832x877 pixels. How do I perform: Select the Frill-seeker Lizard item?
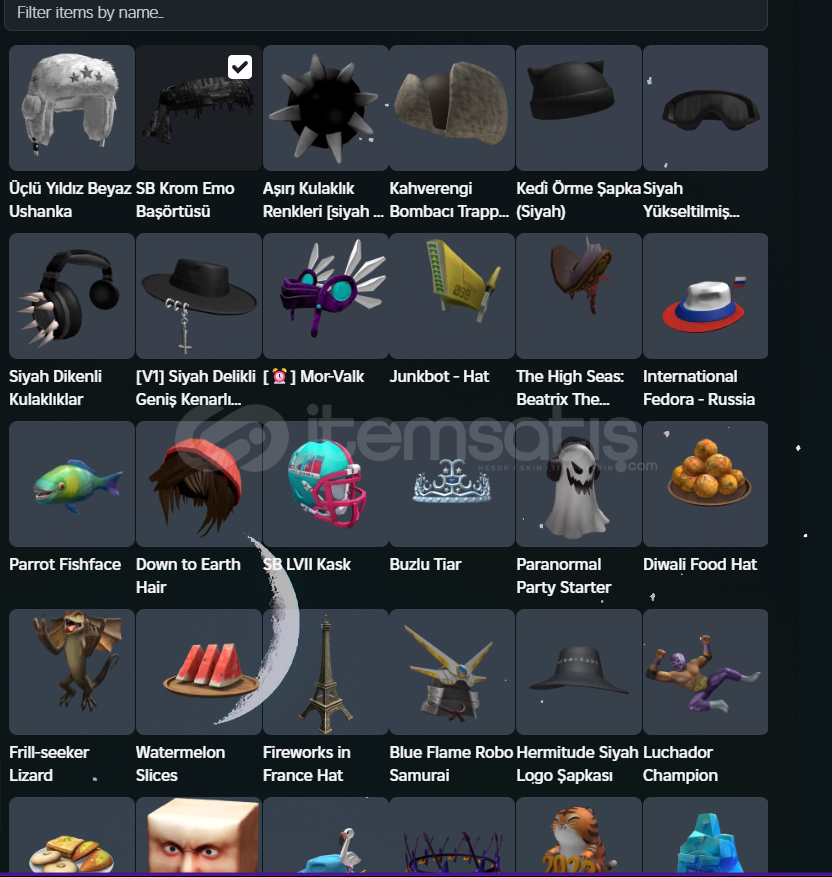tap(72, 672)
